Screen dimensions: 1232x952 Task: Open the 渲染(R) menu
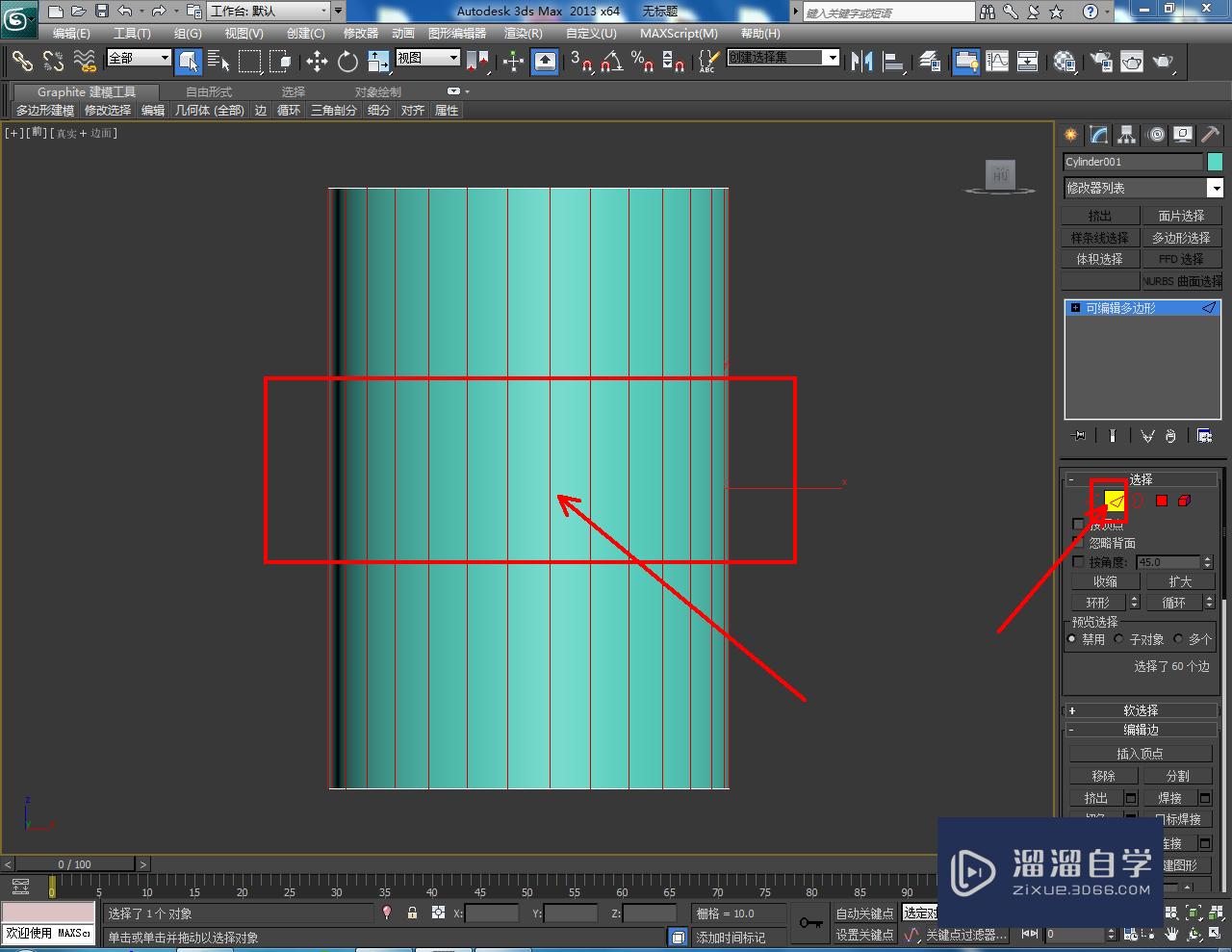(x=524, y=33)
